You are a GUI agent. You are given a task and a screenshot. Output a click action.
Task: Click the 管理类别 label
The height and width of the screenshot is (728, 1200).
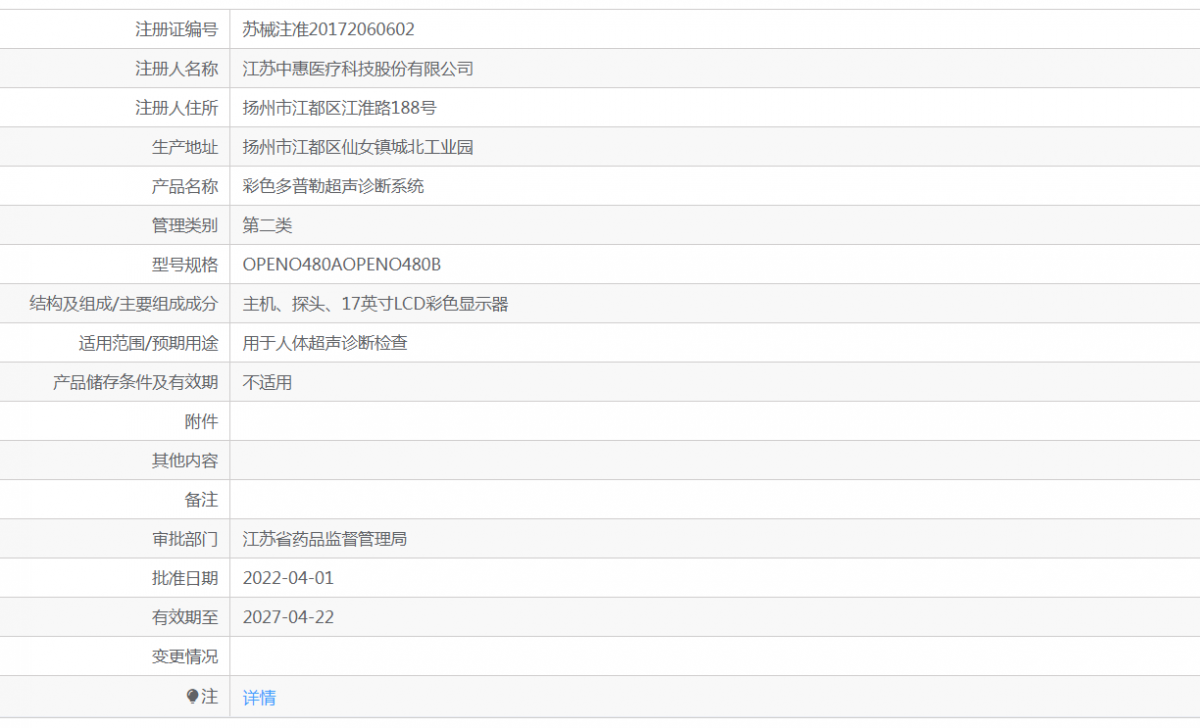click(x=184, y=226)
